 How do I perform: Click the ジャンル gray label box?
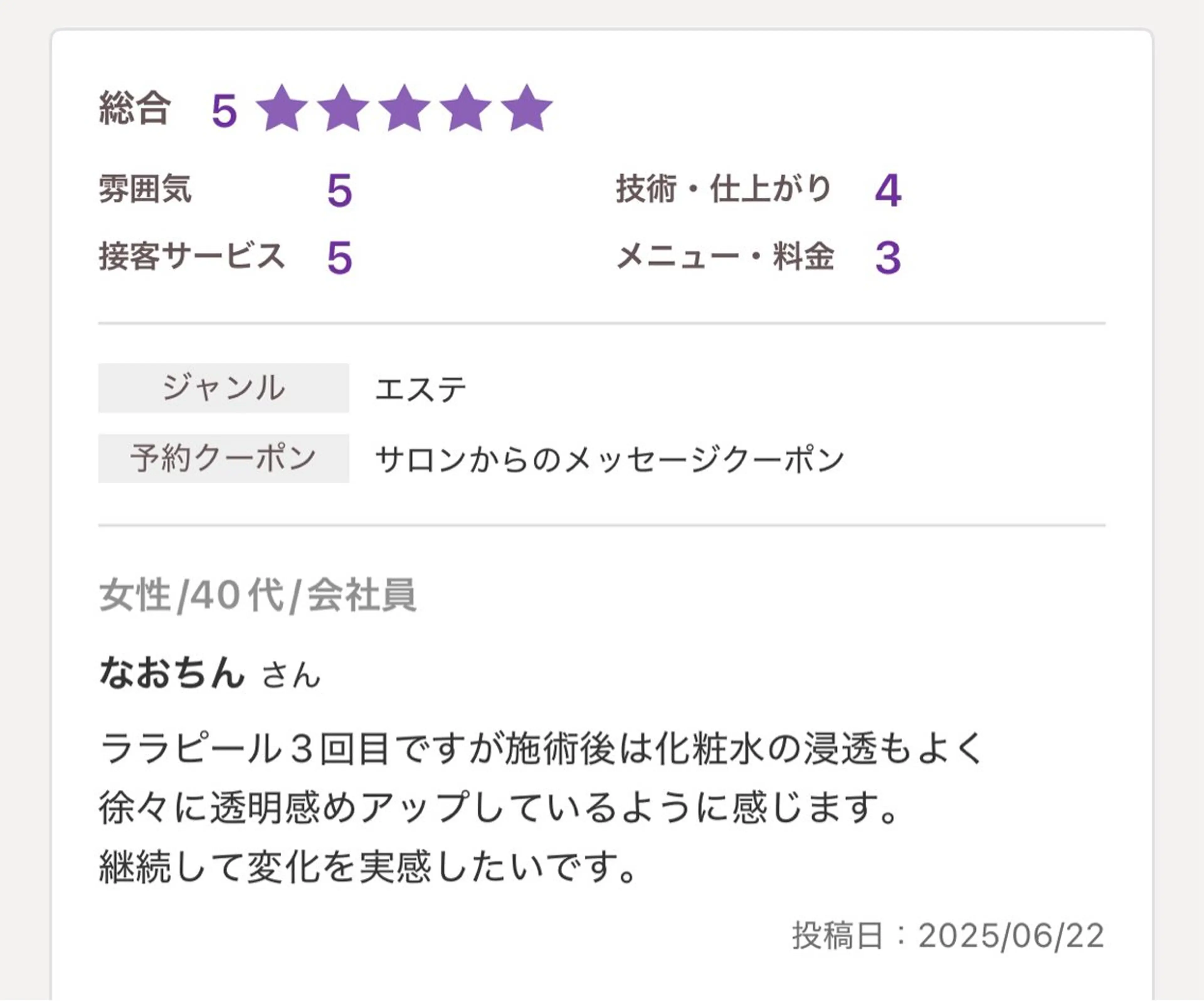224,388
